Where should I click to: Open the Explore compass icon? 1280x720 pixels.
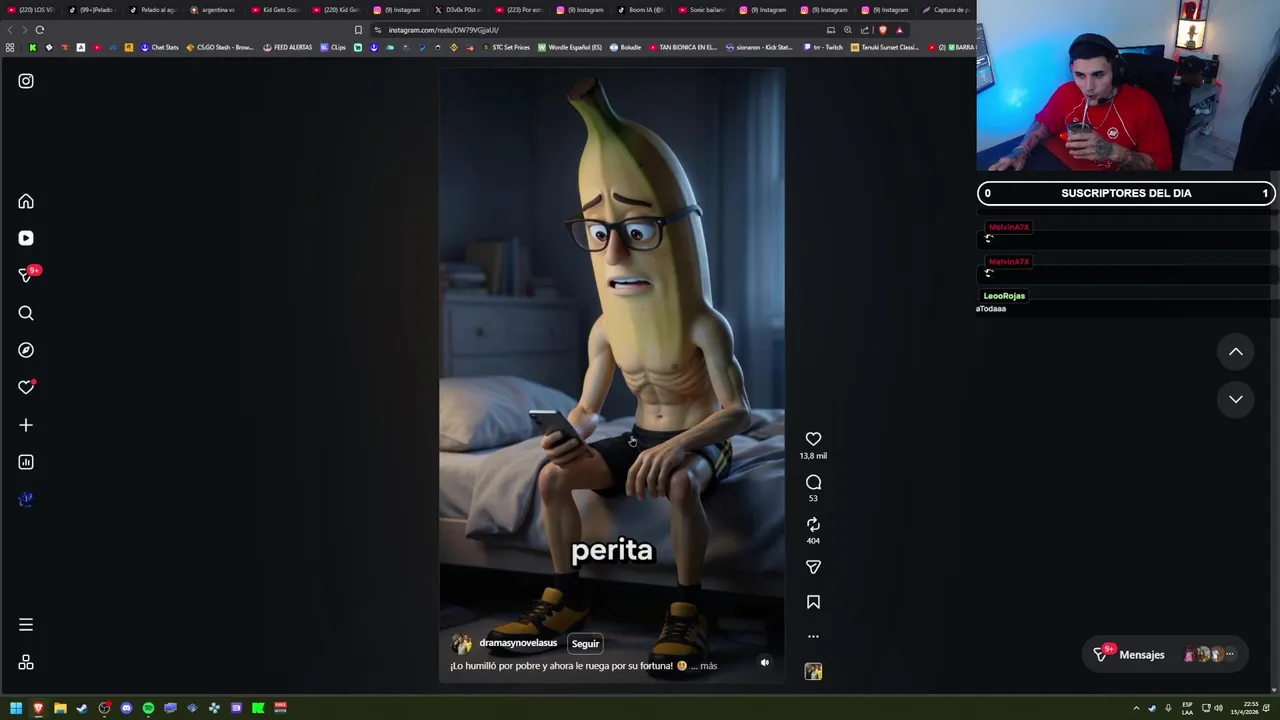point(26,350)
